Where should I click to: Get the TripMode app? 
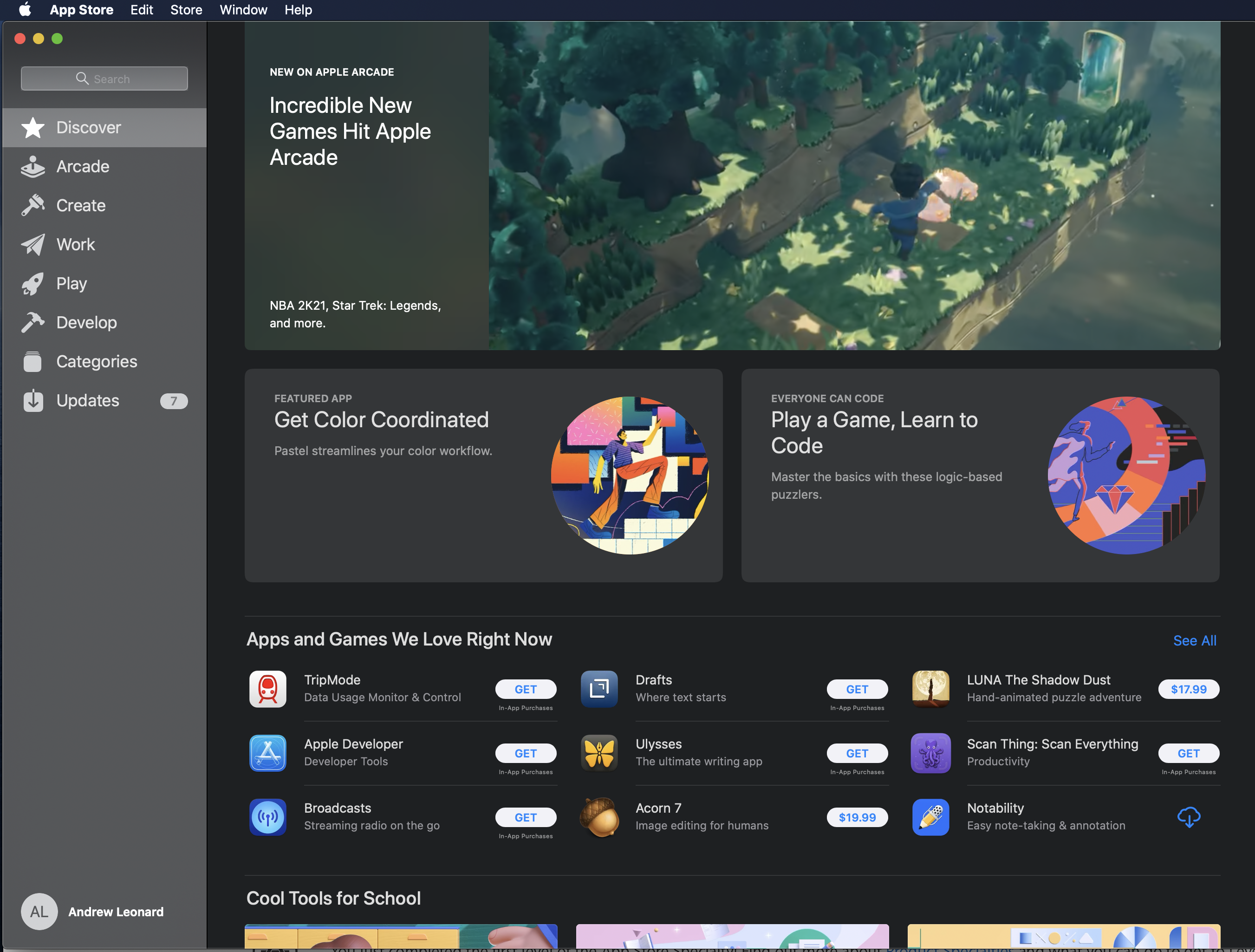tap(526, 689)
